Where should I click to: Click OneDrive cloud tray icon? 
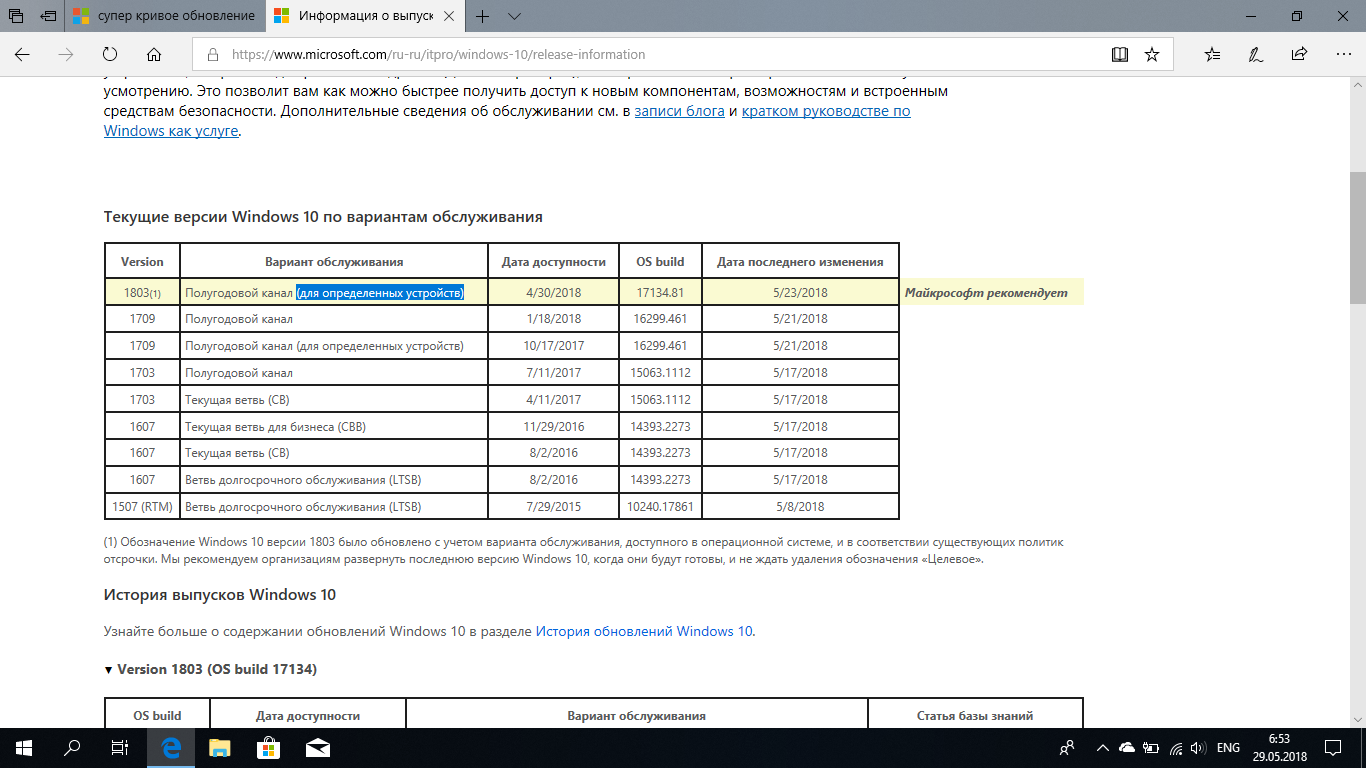coord(1127,748)
